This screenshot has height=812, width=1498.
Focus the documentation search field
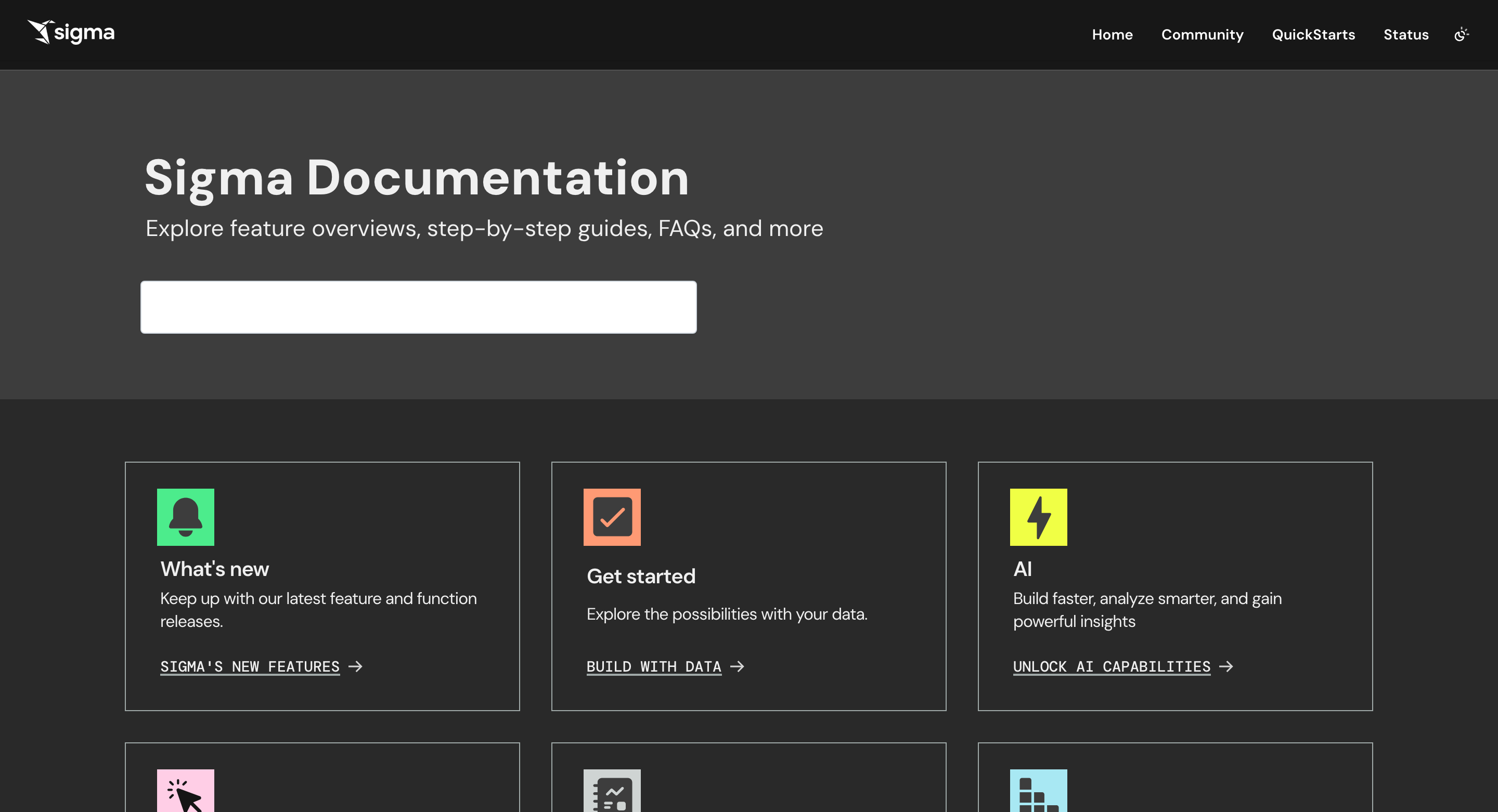point(418,307)
